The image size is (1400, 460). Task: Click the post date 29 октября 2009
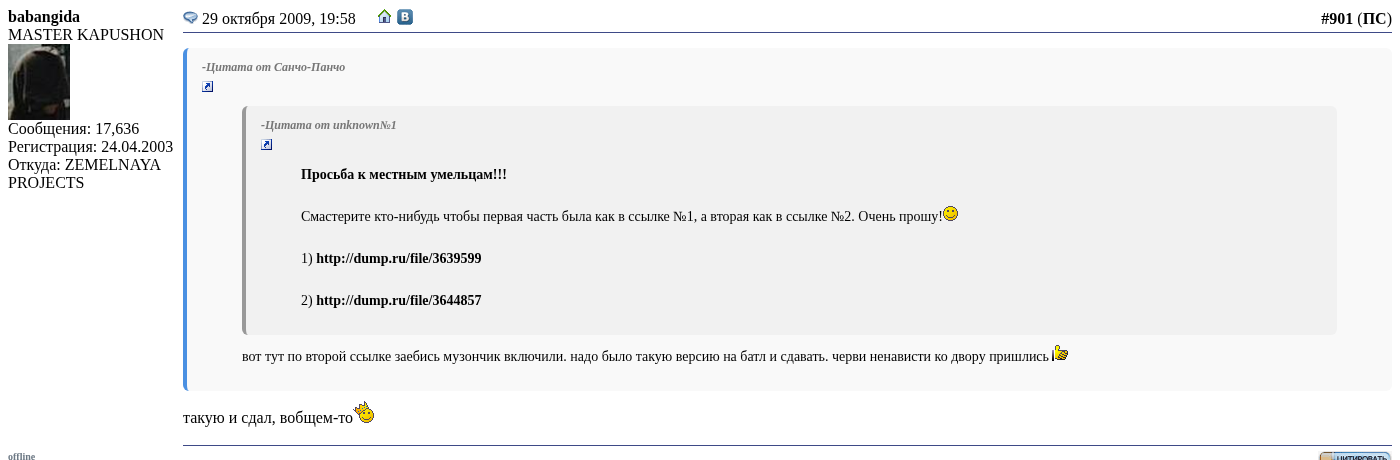tap(278, 19)
